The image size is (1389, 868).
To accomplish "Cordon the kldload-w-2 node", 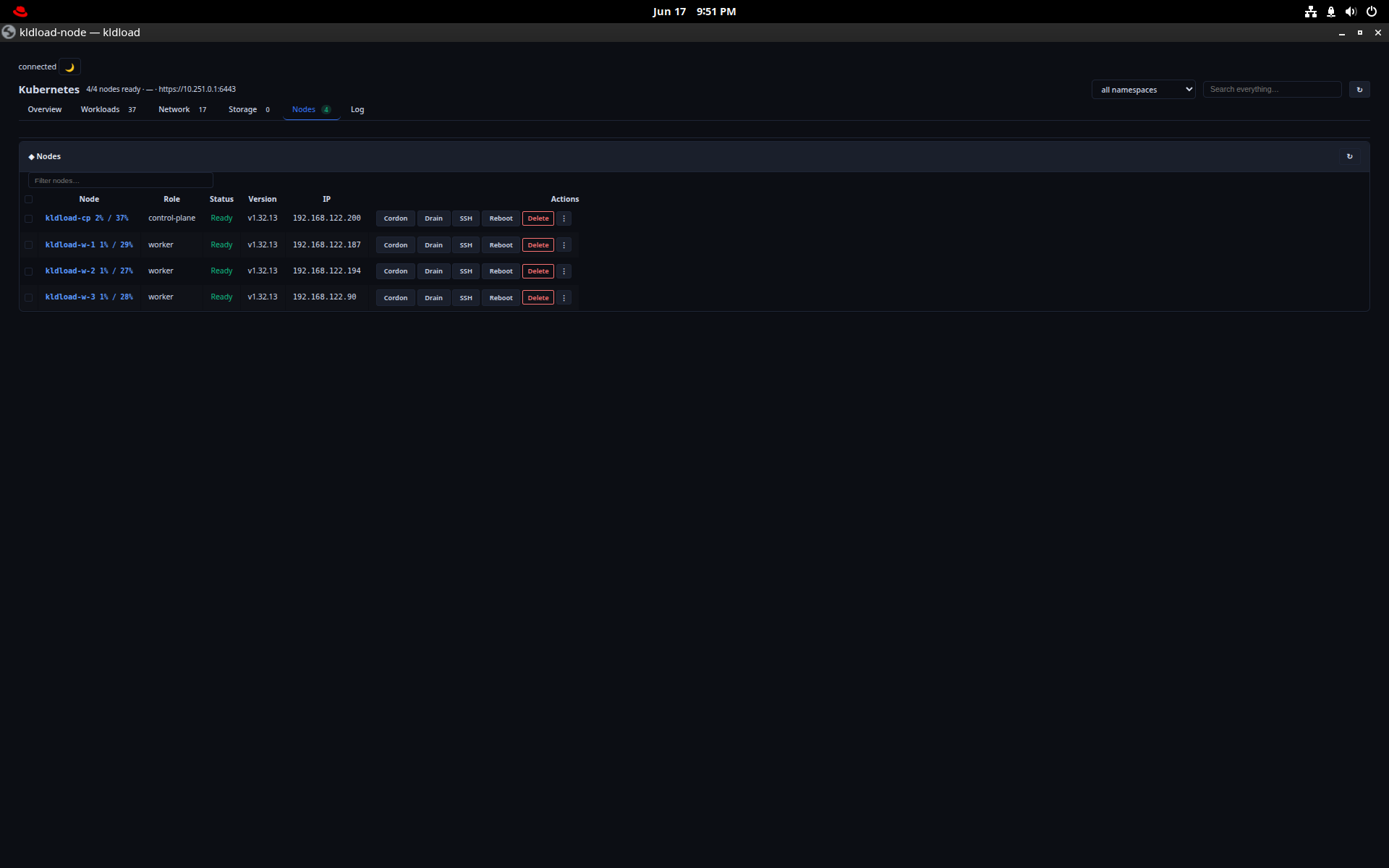I will pos(396,271).
